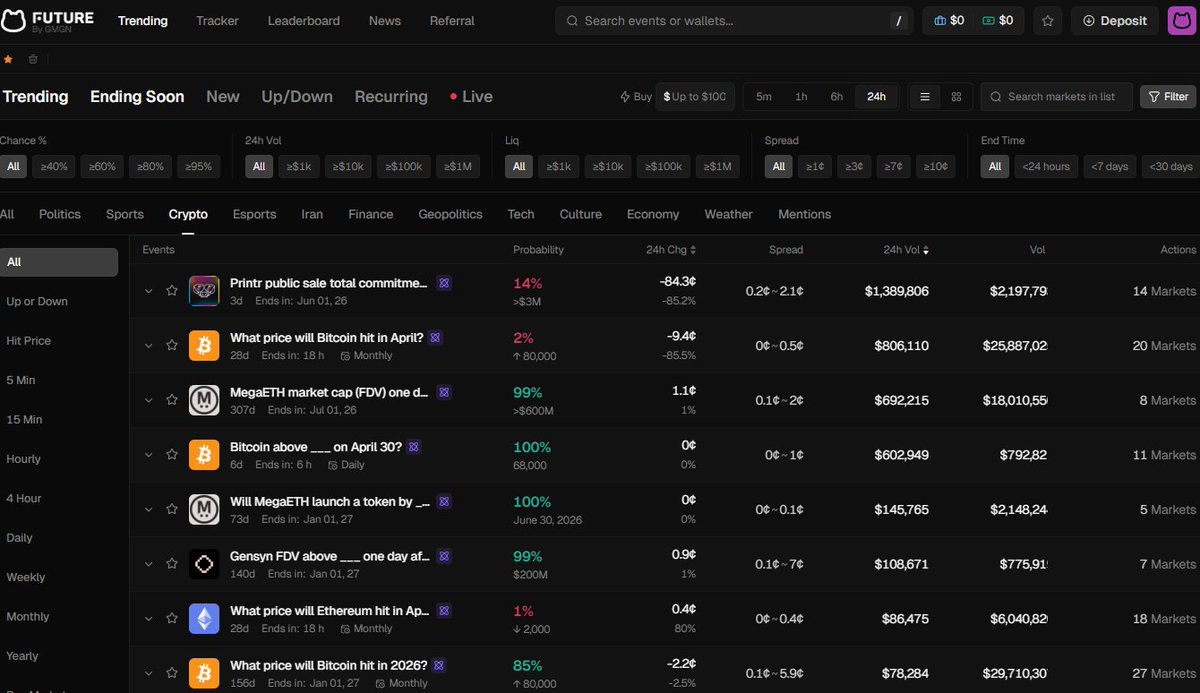Favorite the Gensyn FDV event
This screenshot has height=693, width=1200.
pyautogui.click(x=171, y=564)
